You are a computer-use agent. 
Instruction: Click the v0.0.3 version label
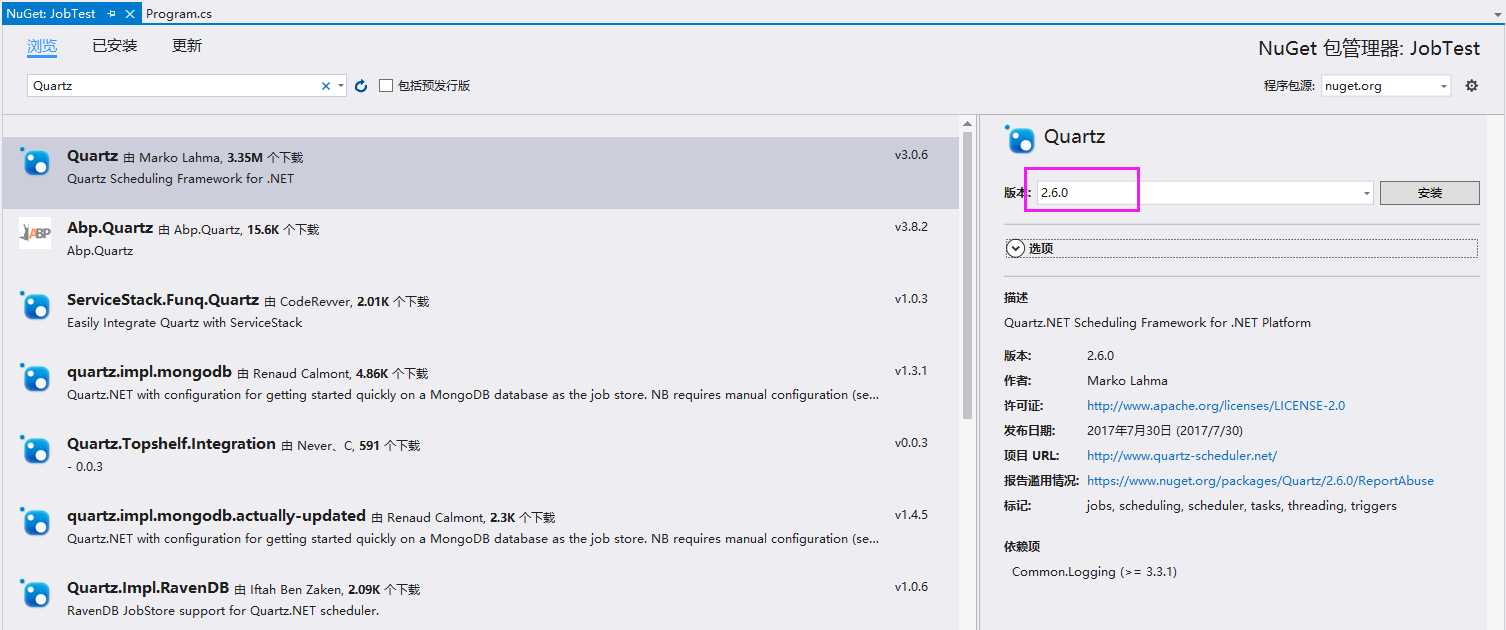[x=911, y=443]
